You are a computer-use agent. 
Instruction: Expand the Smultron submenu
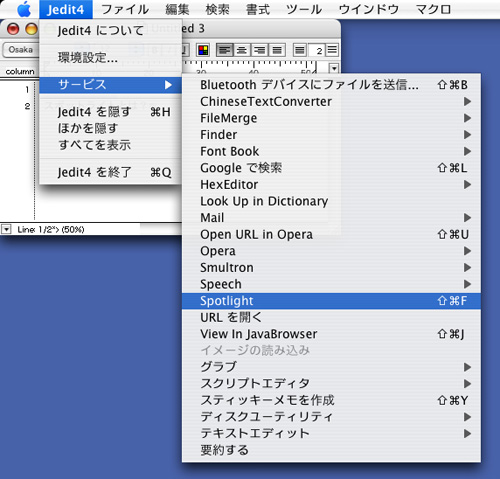(331, 268)
